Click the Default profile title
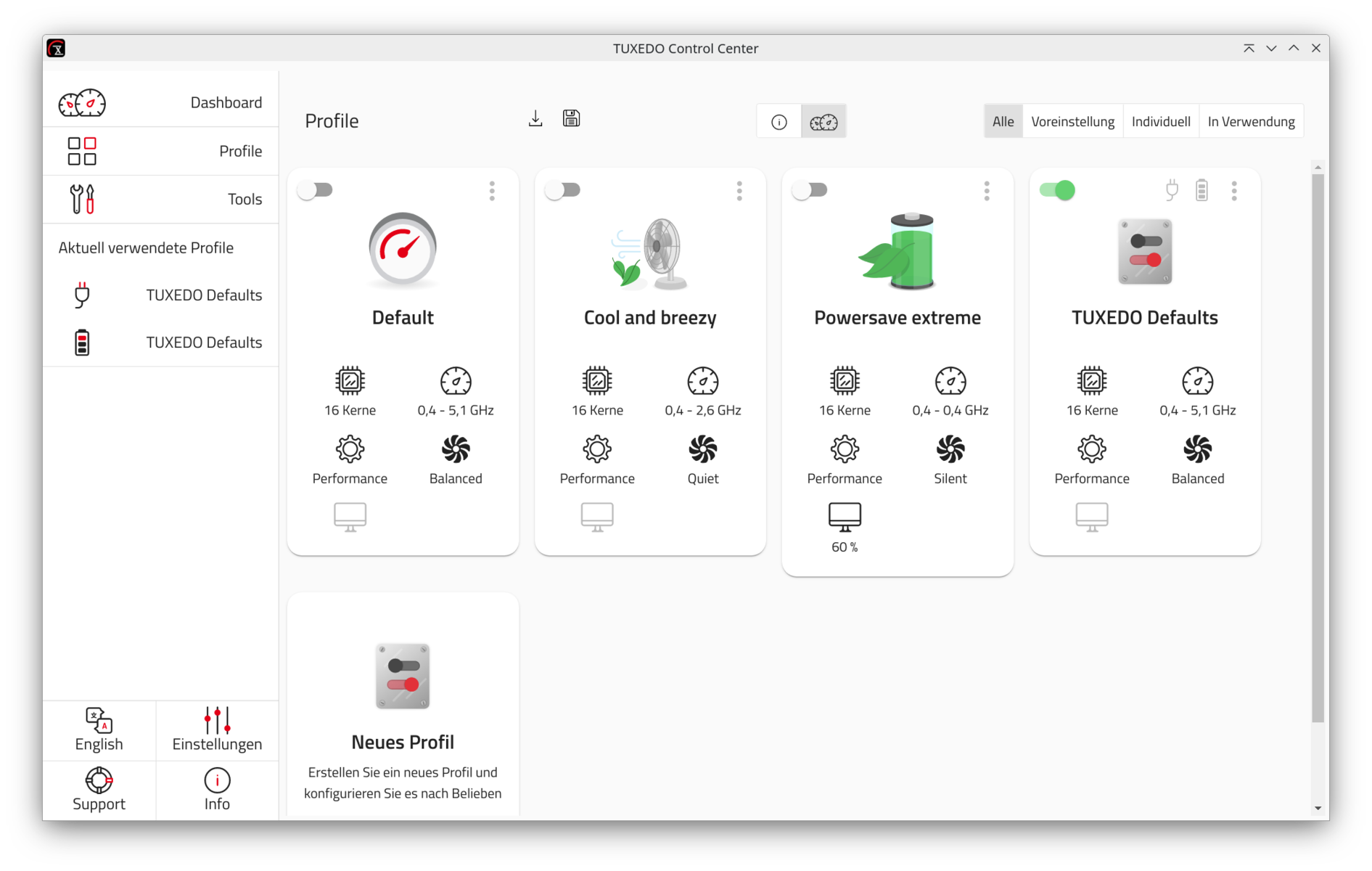The image size is (1372, 871). [403, 317]
